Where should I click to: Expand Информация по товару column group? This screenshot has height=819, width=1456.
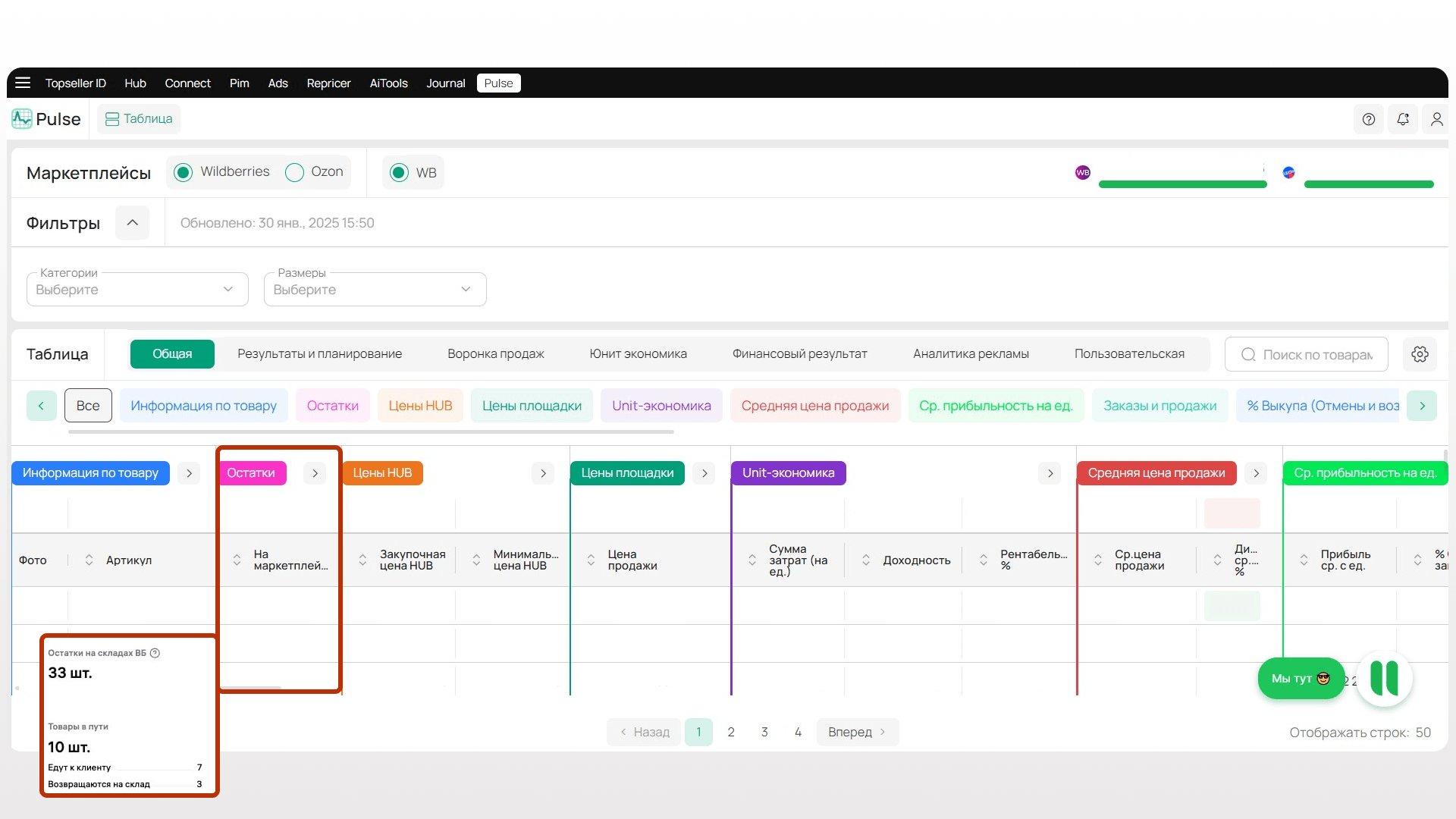pos(189,473)
